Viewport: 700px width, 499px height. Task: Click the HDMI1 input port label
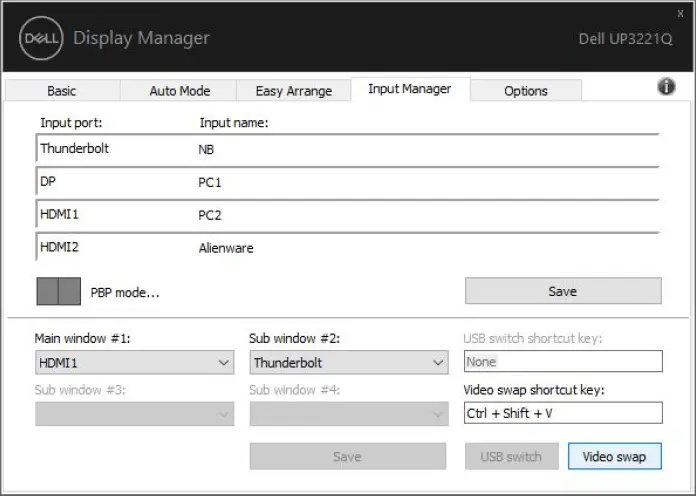click(59, 214)
